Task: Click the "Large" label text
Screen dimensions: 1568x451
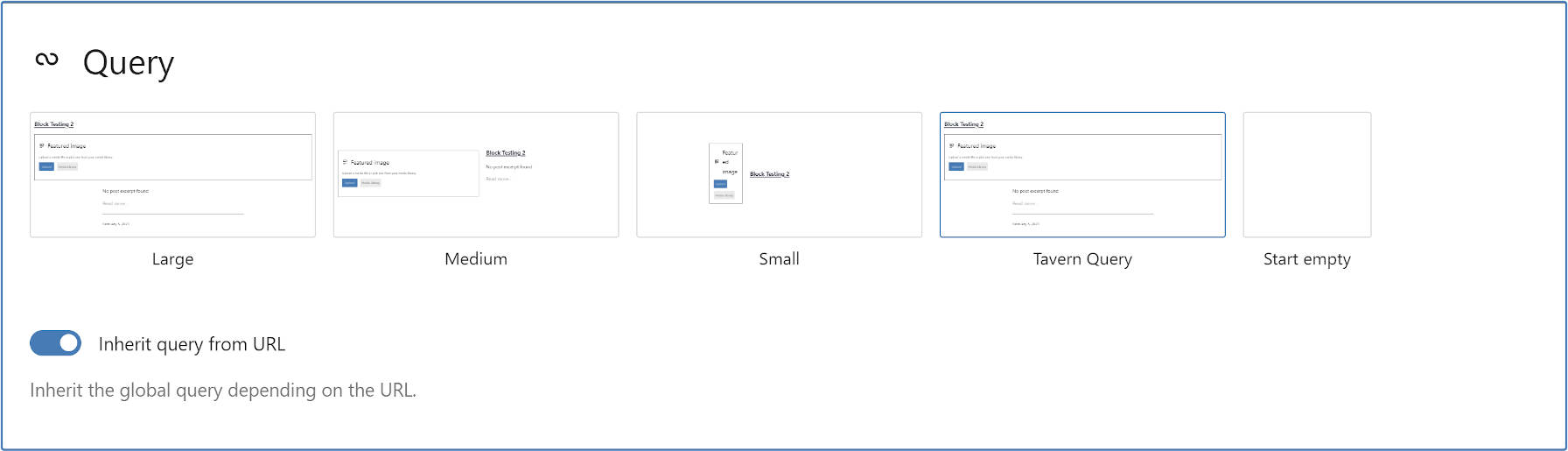Action: pyautogui.click(x=172, y=259)
